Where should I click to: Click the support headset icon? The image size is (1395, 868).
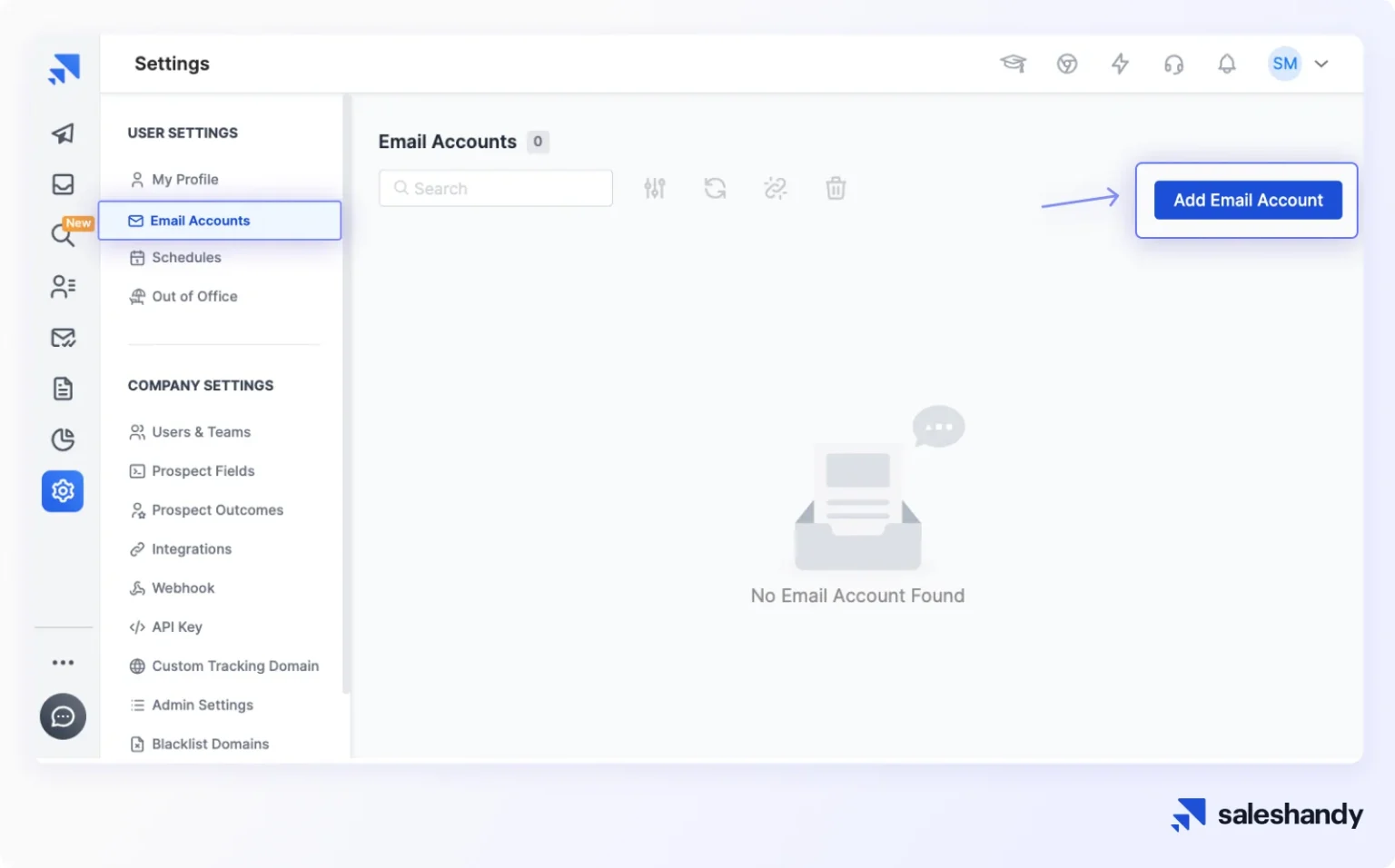tap(1173, 64)
